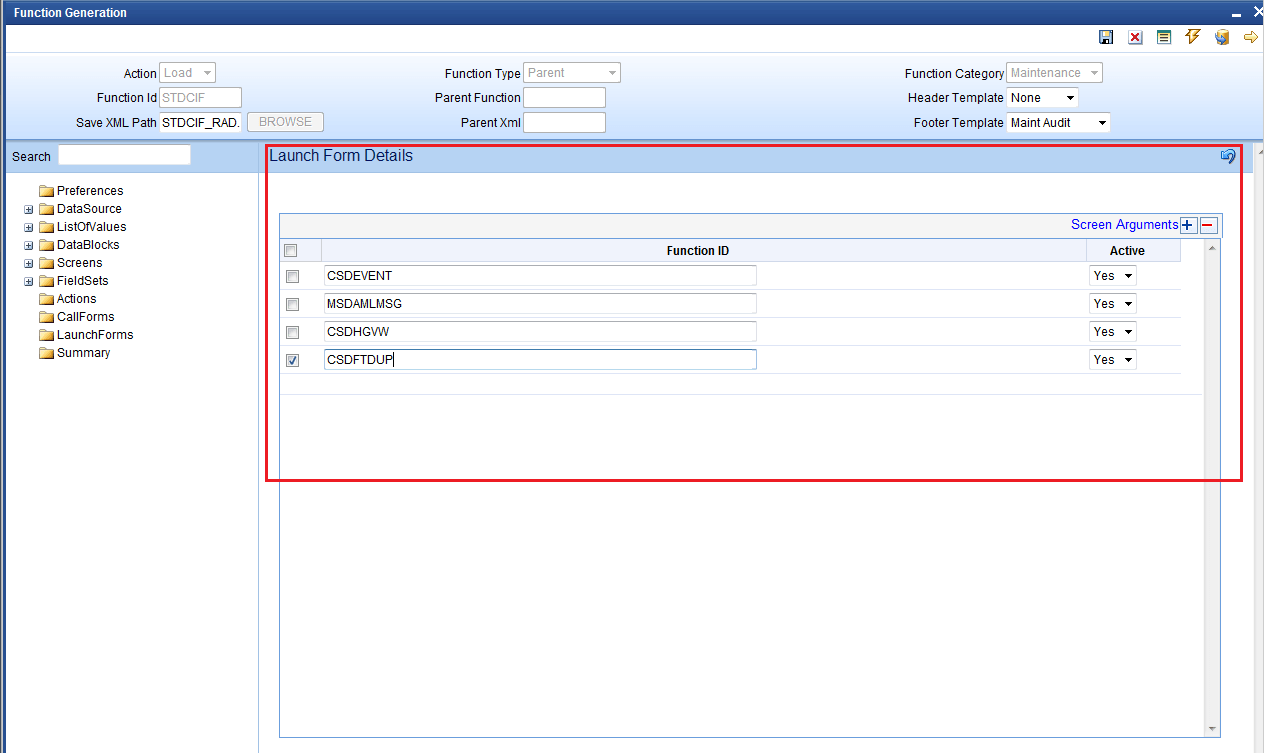This screenshot has width=1264, height=753.
Task: Click the BROWSE button
Action: coord(285,122)
